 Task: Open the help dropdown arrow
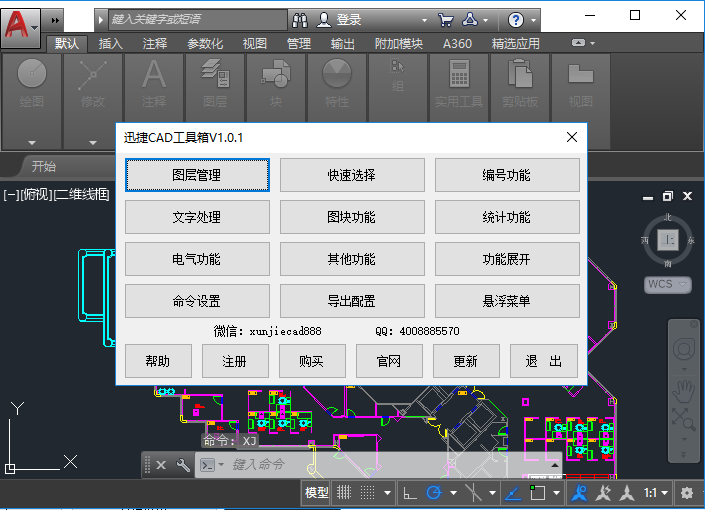click(x=533, y=20)
